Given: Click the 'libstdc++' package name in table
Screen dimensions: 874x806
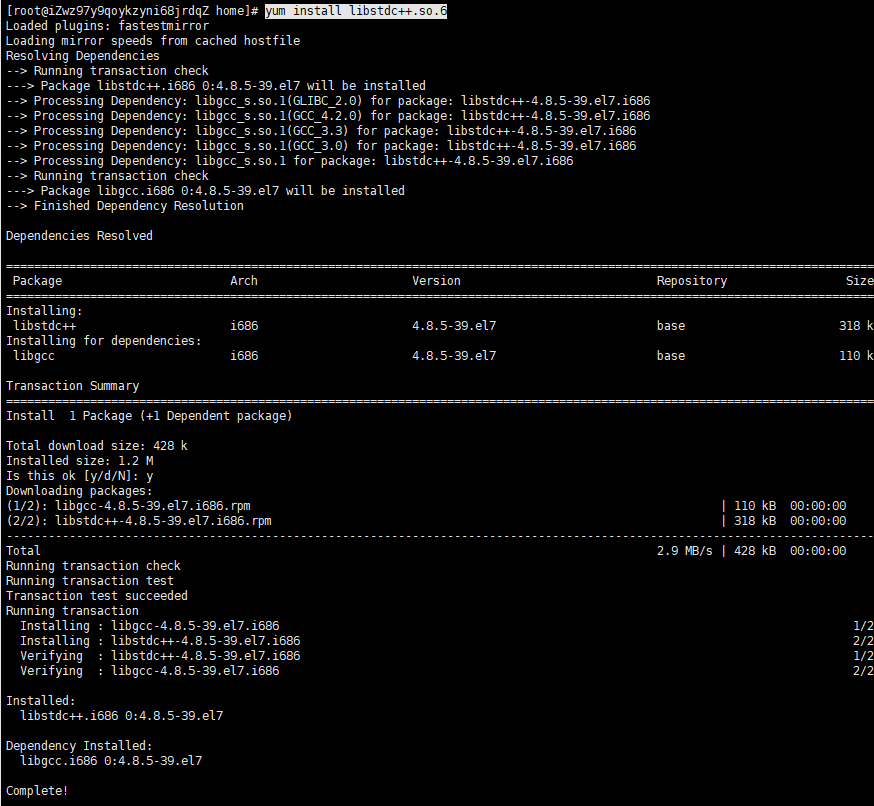Looking at the screenshot, I should (45, 326).
